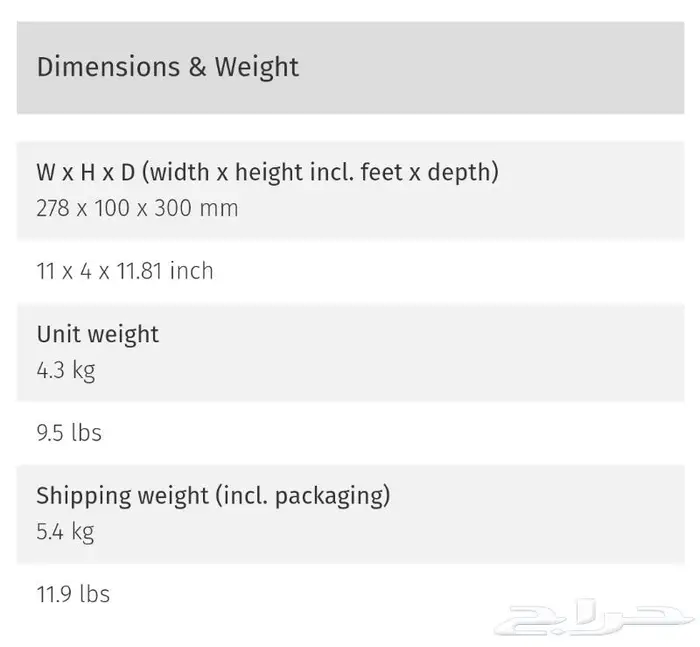
Task: Select the 4.3 kg value
Action: 66,371
